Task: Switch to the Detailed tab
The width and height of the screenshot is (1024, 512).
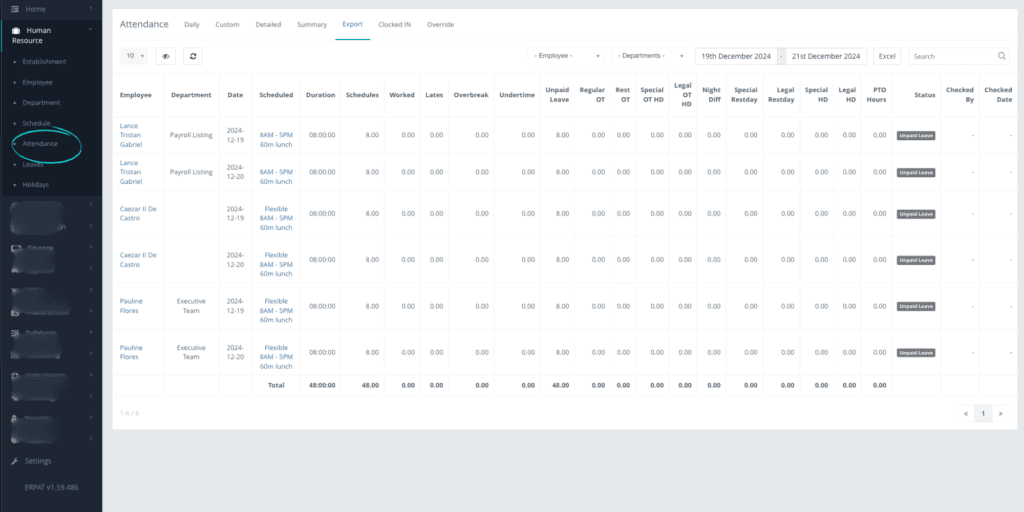Action: (x=268, y=25)
